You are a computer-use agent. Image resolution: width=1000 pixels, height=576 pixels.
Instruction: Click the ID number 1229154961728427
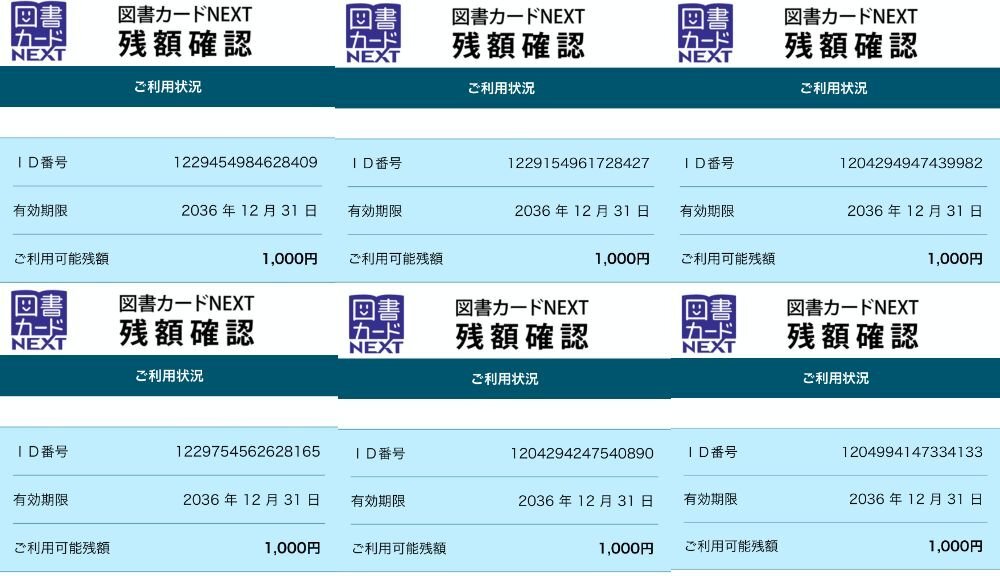pos(578,163)
